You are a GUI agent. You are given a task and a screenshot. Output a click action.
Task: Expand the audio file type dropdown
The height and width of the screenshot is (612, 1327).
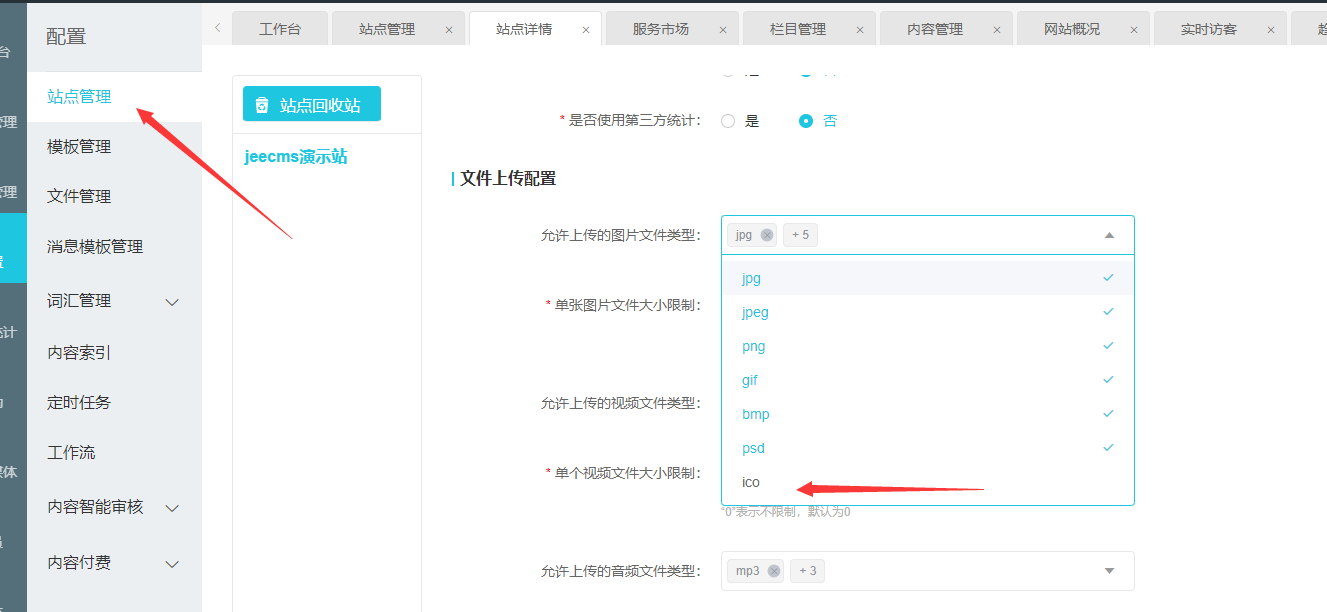[1109, 571]
